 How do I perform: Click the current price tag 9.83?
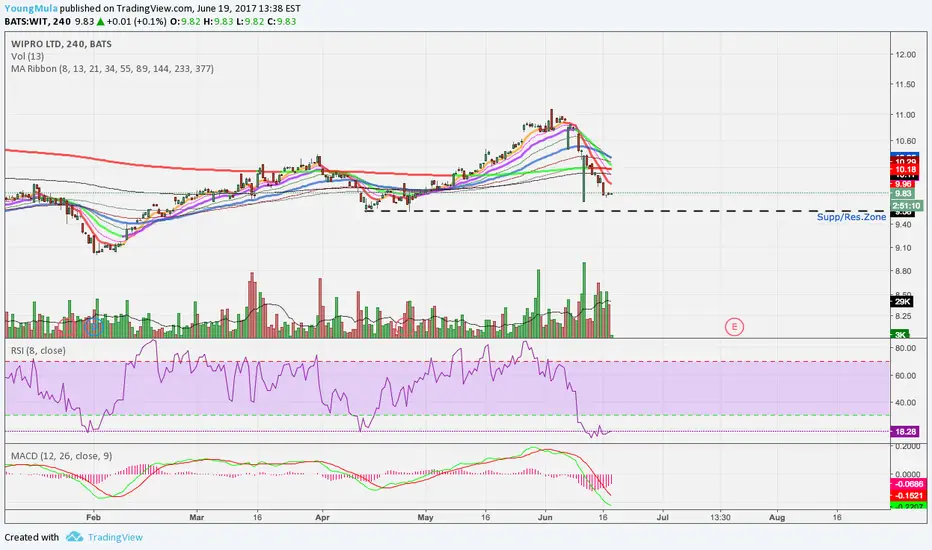903,193
